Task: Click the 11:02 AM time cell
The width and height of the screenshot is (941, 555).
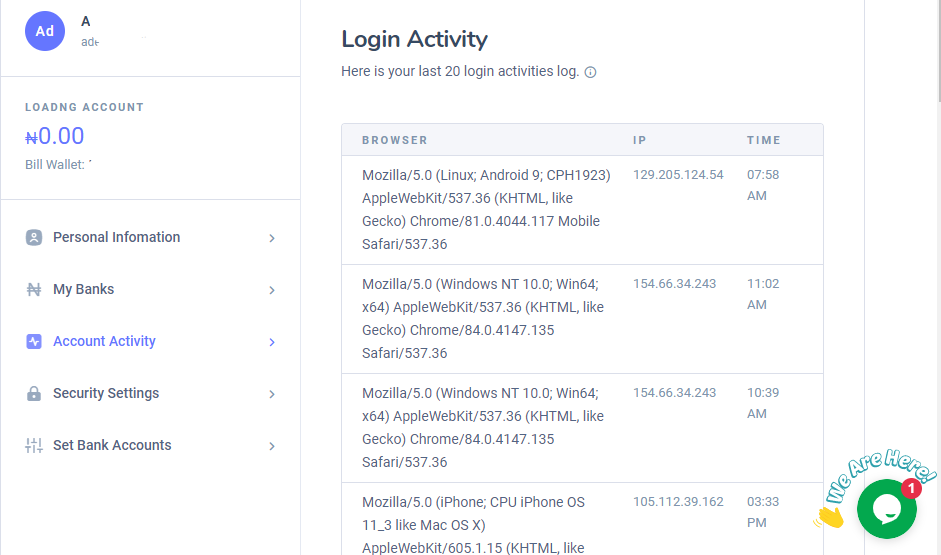Action: 763,294
